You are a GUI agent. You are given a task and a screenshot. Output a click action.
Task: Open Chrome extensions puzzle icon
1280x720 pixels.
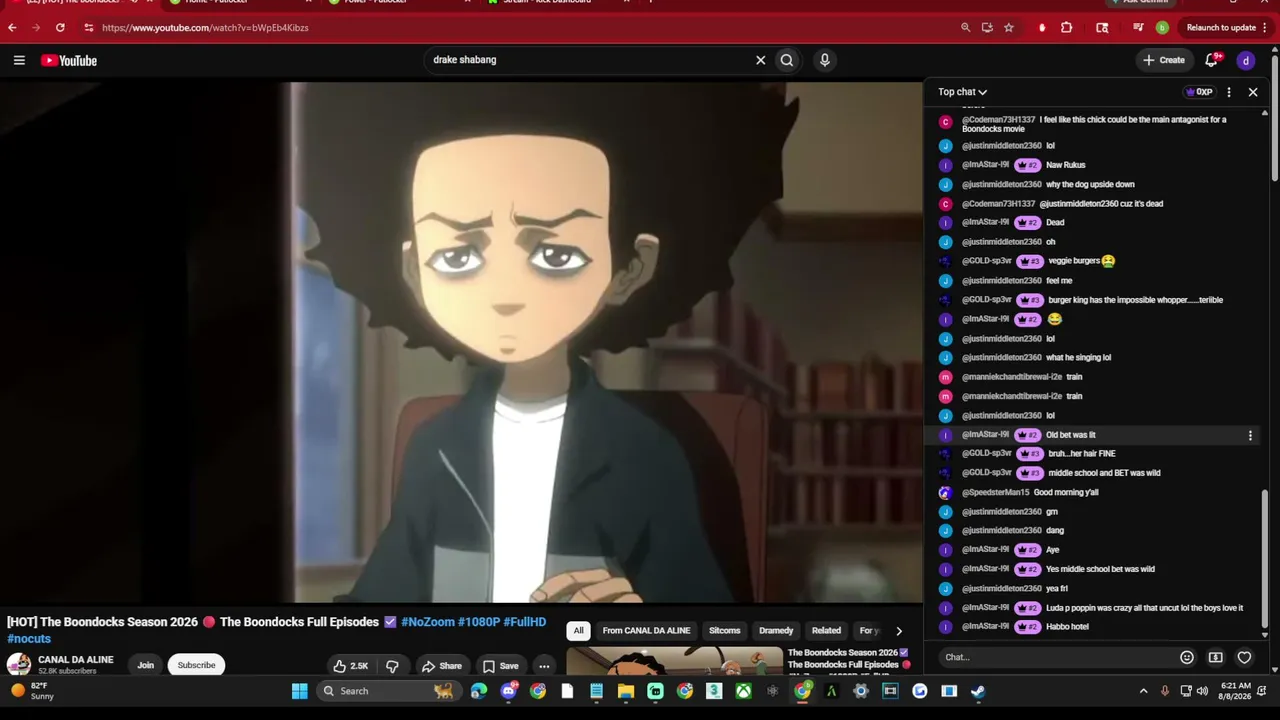[1067, 28]
